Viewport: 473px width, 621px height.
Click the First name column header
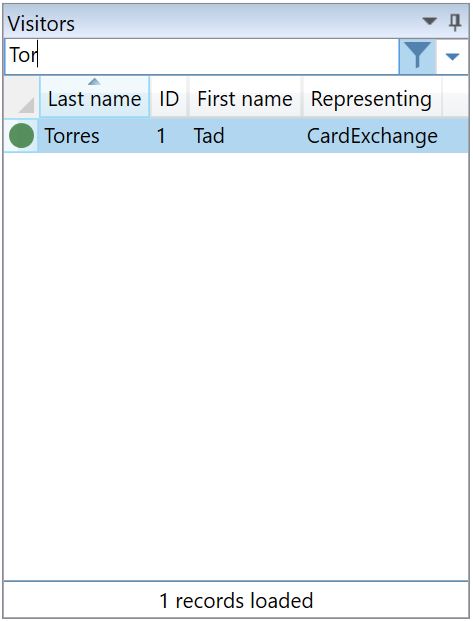245,97
